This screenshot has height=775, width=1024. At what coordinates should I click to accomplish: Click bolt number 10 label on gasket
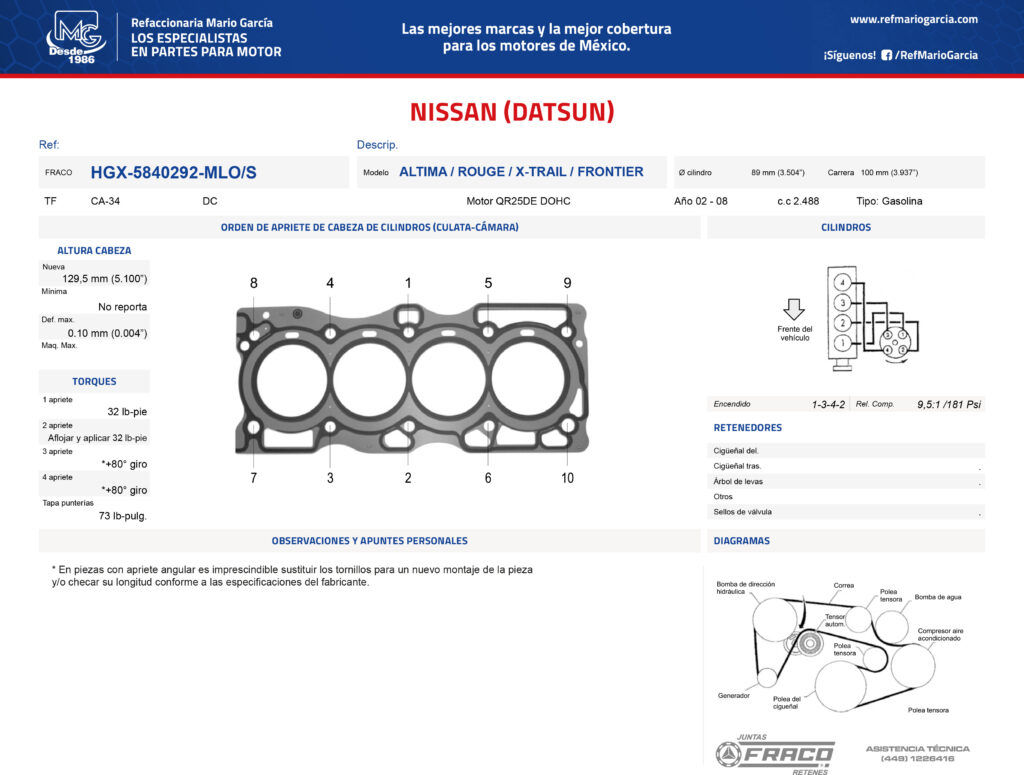click(568, 478)
